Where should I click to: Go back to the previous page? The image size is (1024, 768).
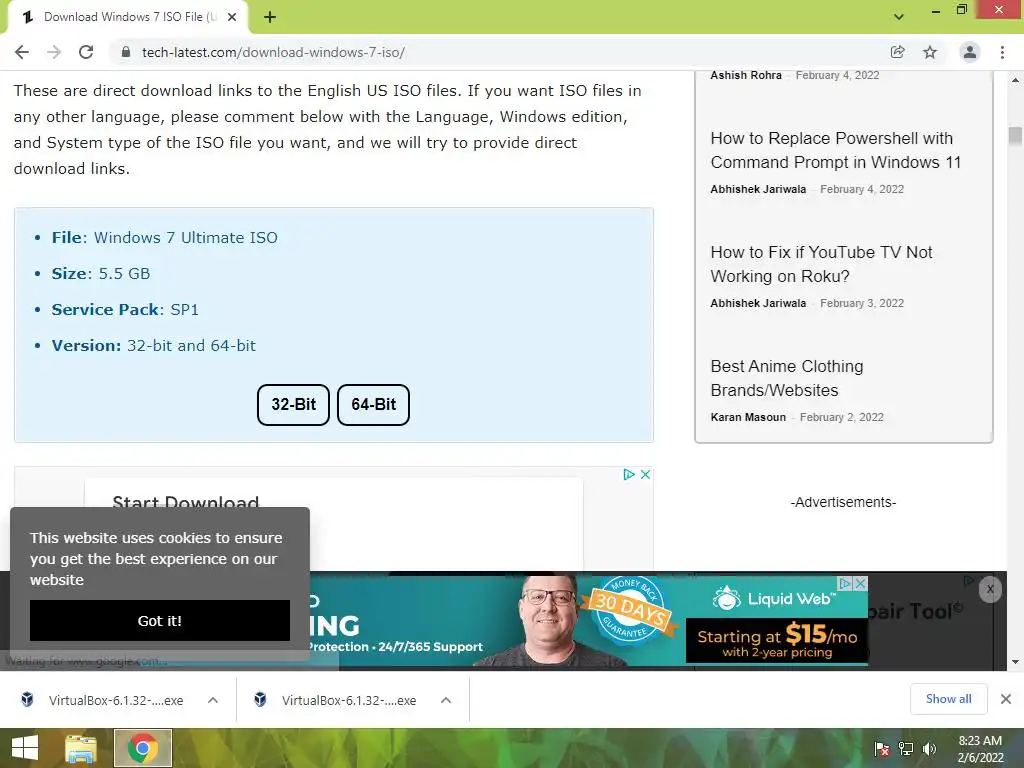tap(22, 52)
